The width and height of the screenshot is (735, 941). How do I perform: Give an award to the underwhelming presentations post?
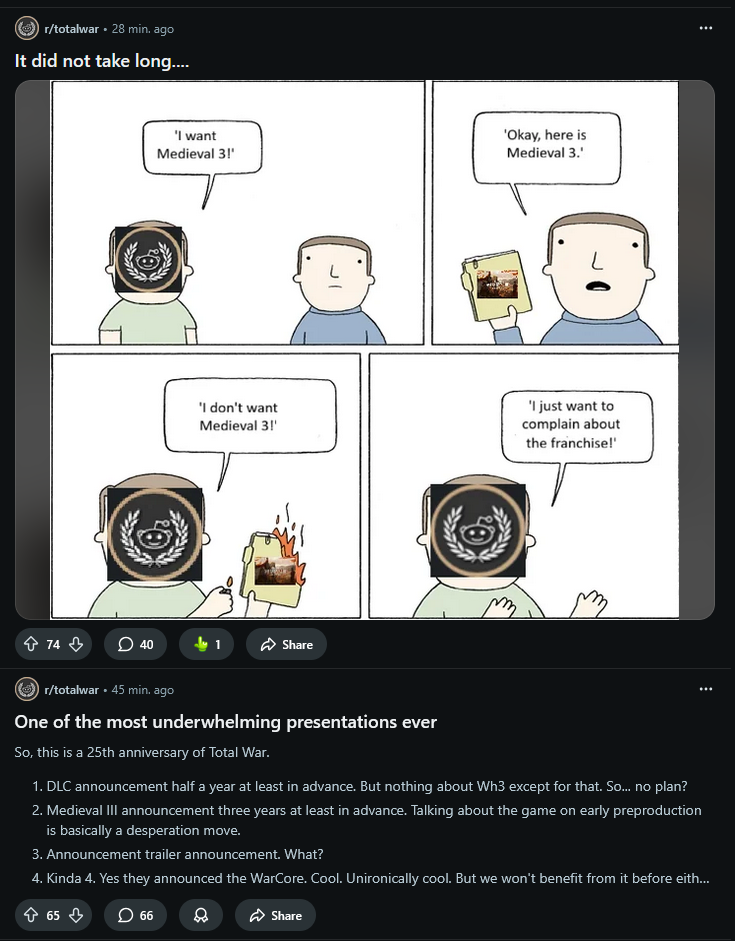(201, 915)
